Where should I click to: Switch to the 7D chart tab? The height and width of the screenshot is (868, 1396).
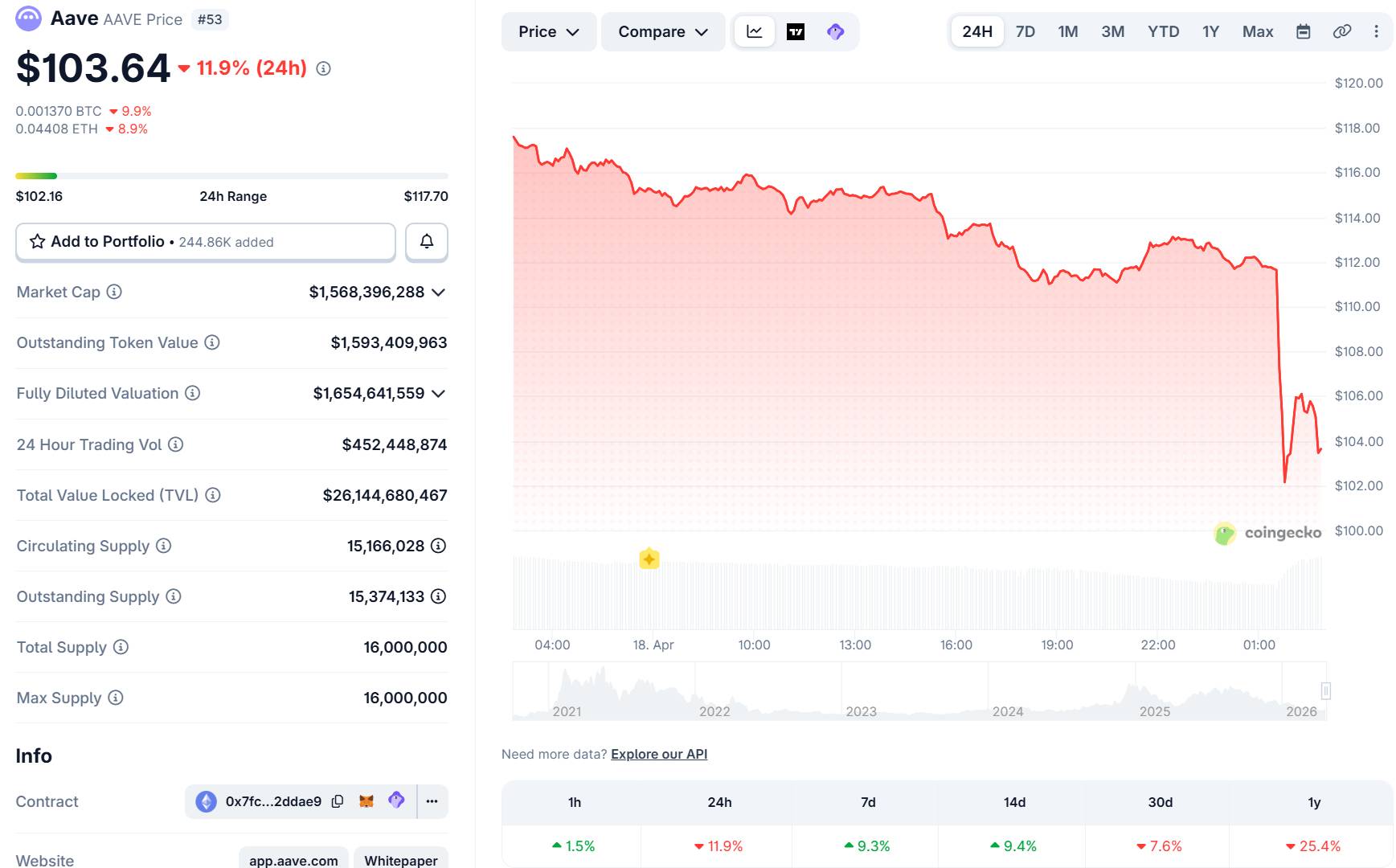(1026, 31)
